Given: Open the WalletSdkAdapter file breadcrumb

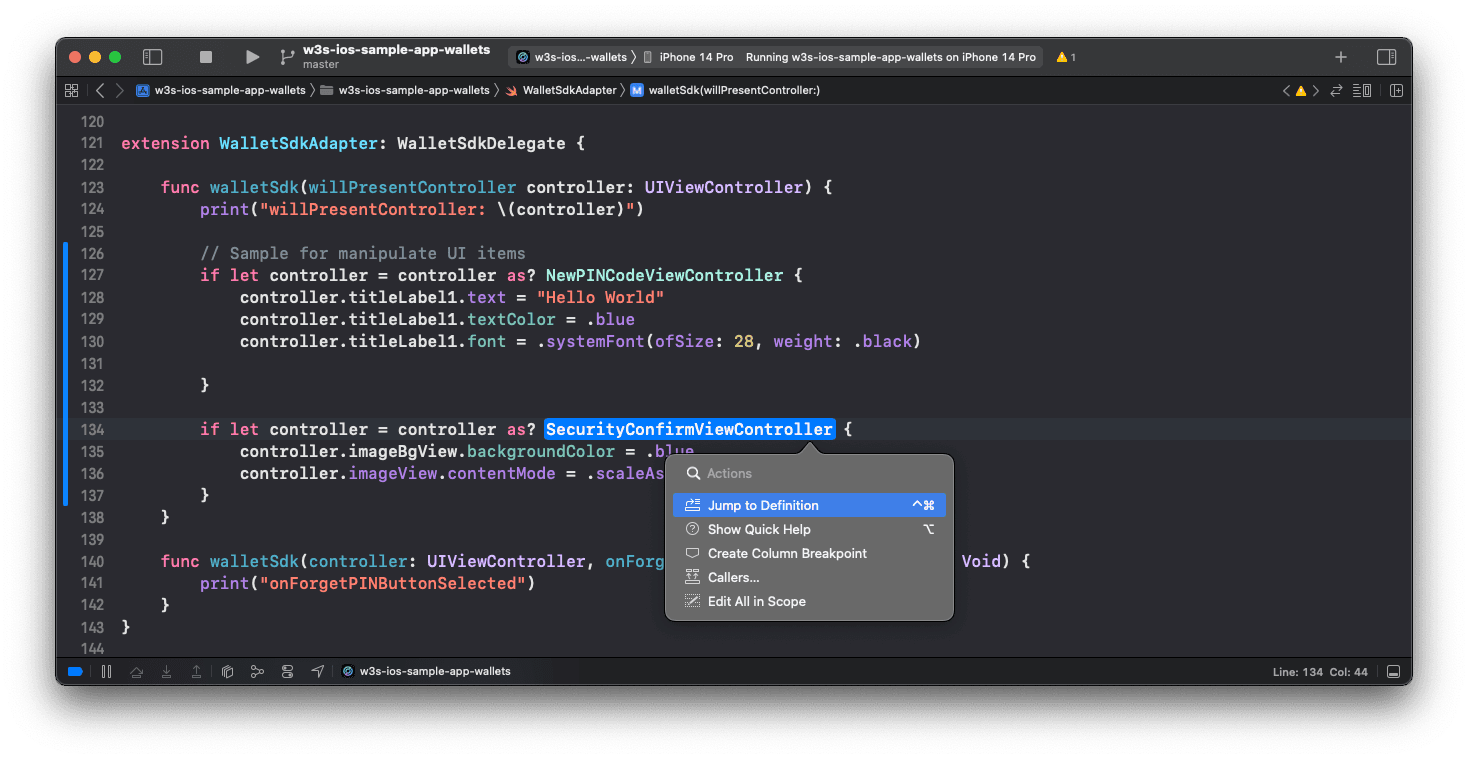Looking at the screenshot, I should [561, 90].
